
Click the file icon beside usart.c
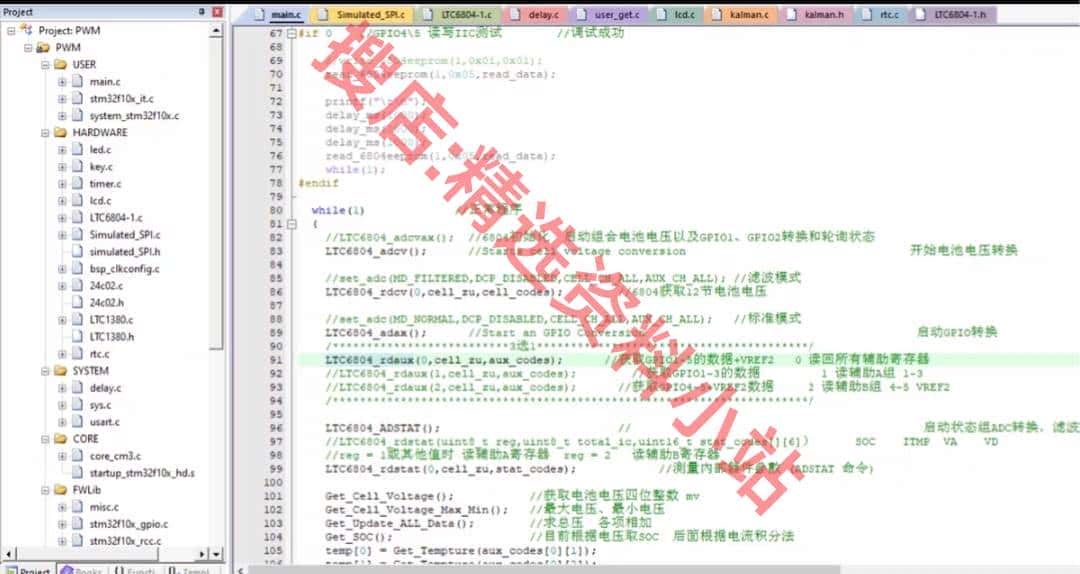[78, 422]
